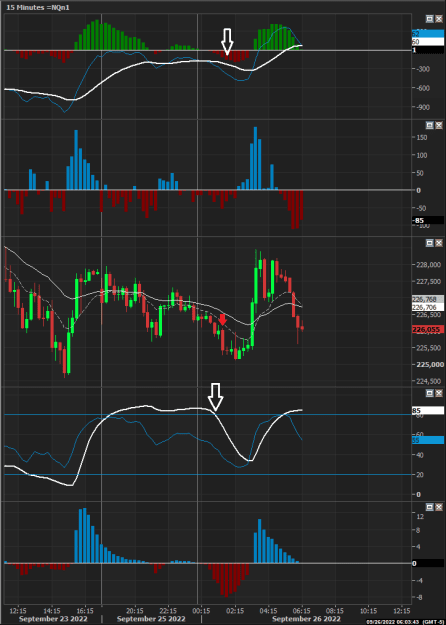
Task: Maximize the second histogram panel
Action: (x=429, y=125)
